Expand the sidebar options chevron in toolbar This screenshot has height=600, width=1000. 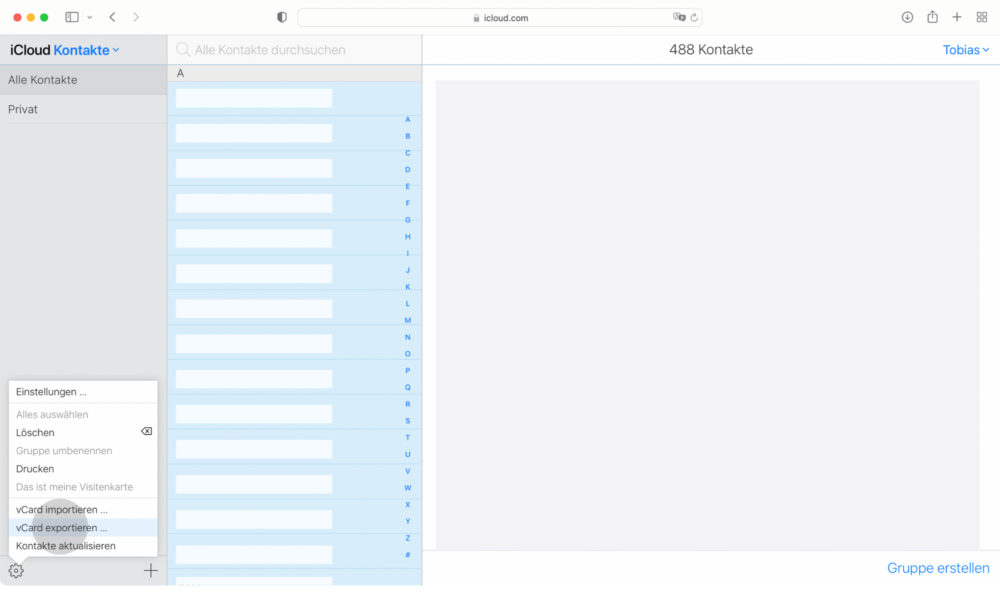(x=89, y=17)
